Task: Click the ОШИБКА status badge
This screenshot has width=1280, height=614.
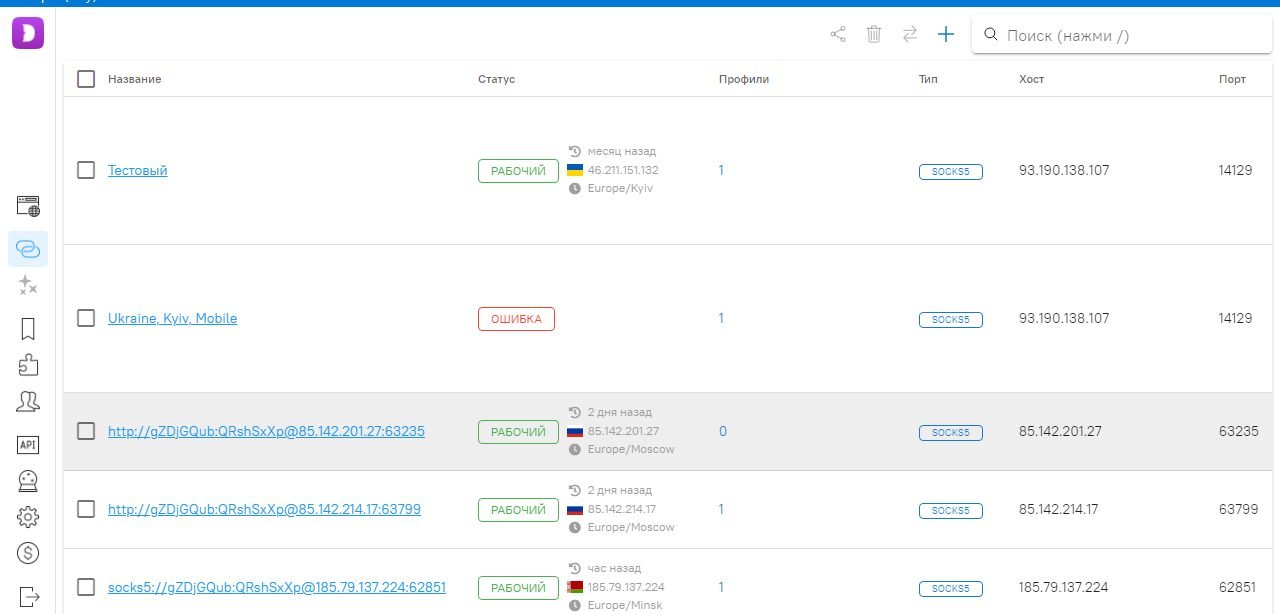Action: pos(516,319)
